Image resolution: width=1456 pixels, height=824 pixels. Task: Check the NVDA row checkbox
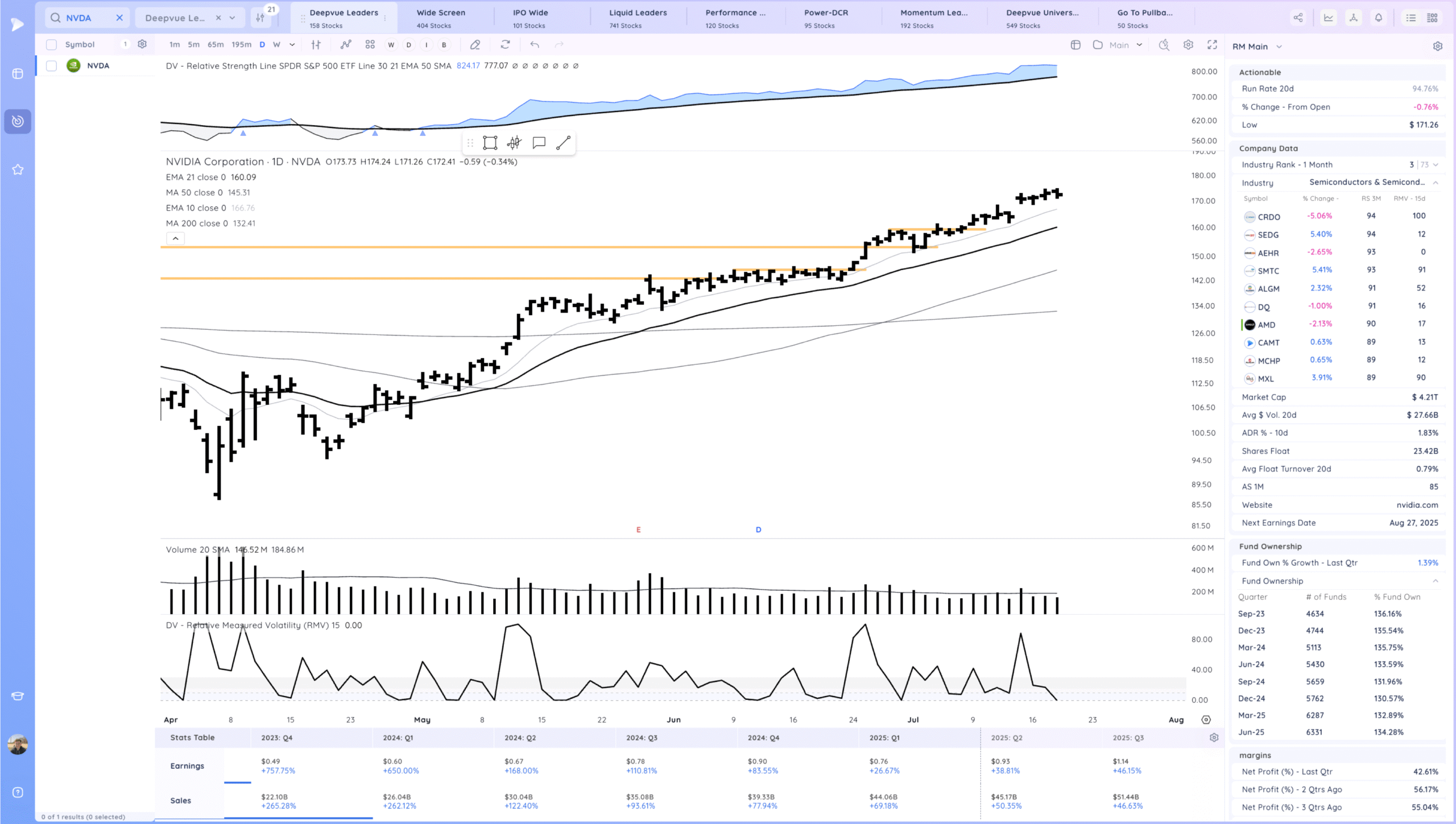pyautogui.click(x=51, y=66)
